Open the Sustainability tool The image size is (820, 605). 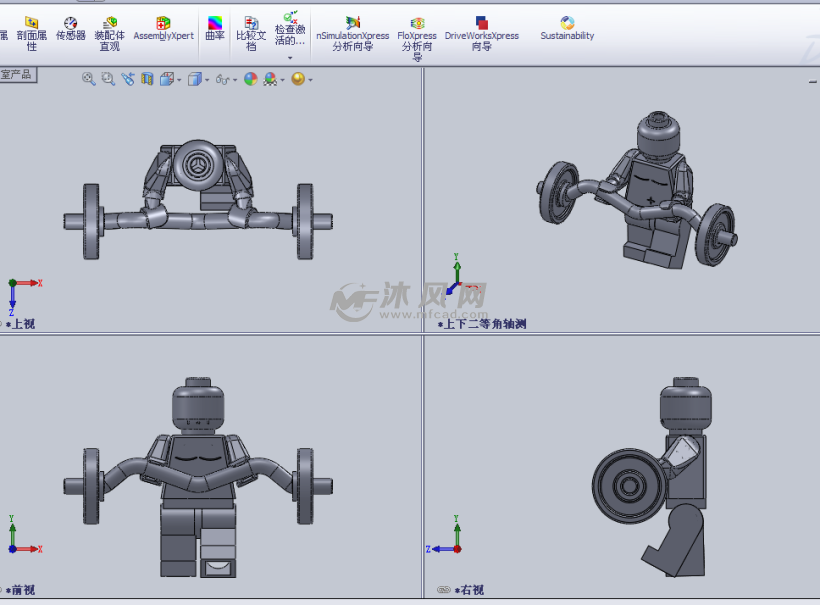click(567, 29)
